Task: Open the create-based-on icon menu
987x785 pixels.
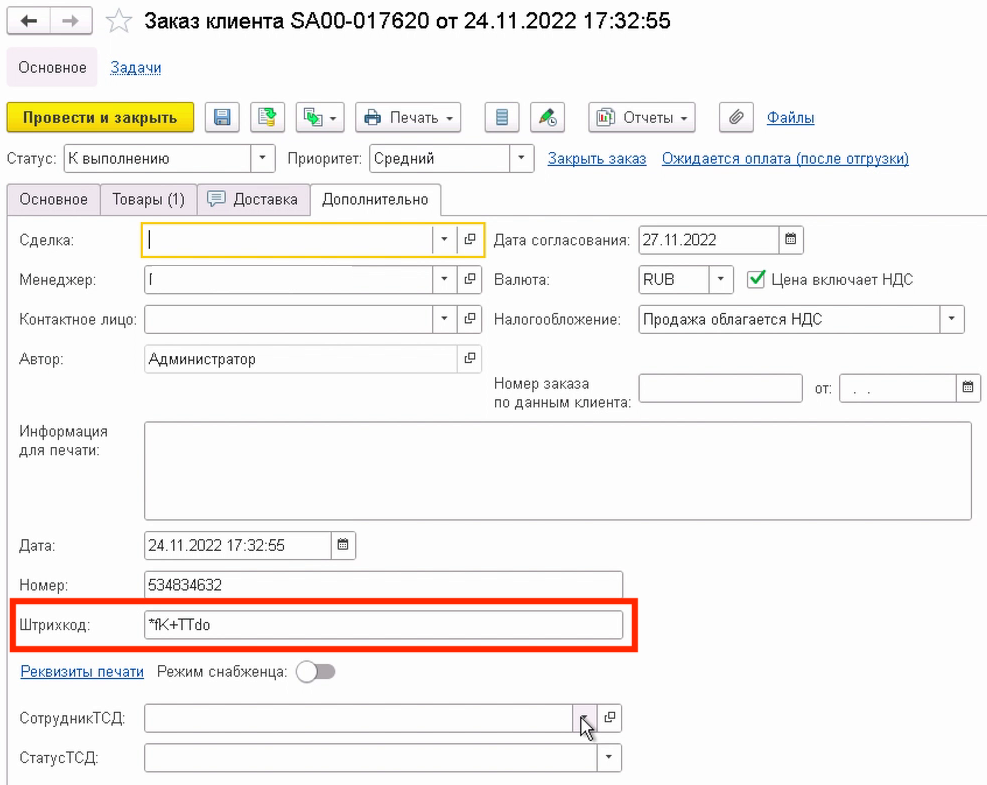Action: (320, 117)
